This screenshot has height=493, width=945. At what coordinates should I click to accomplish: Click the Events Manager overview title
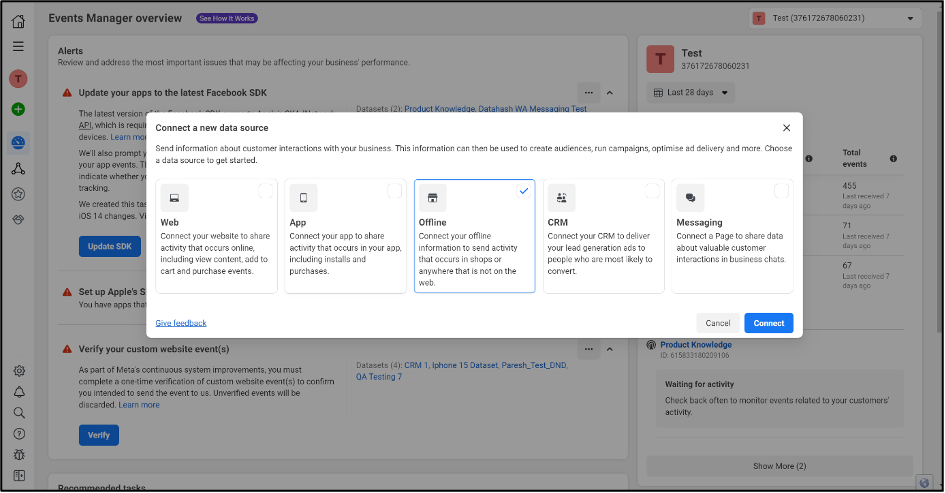coord(115,18)
